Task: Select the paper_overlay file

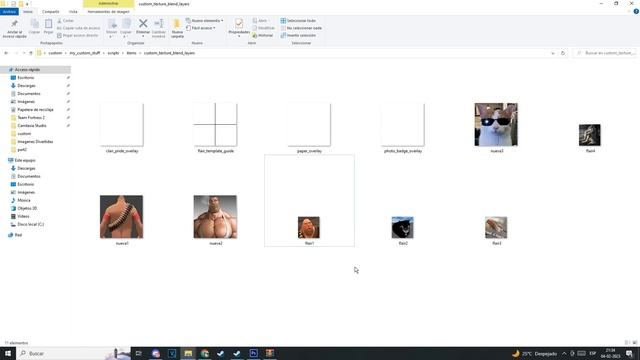Action: [x=309, y=128]
